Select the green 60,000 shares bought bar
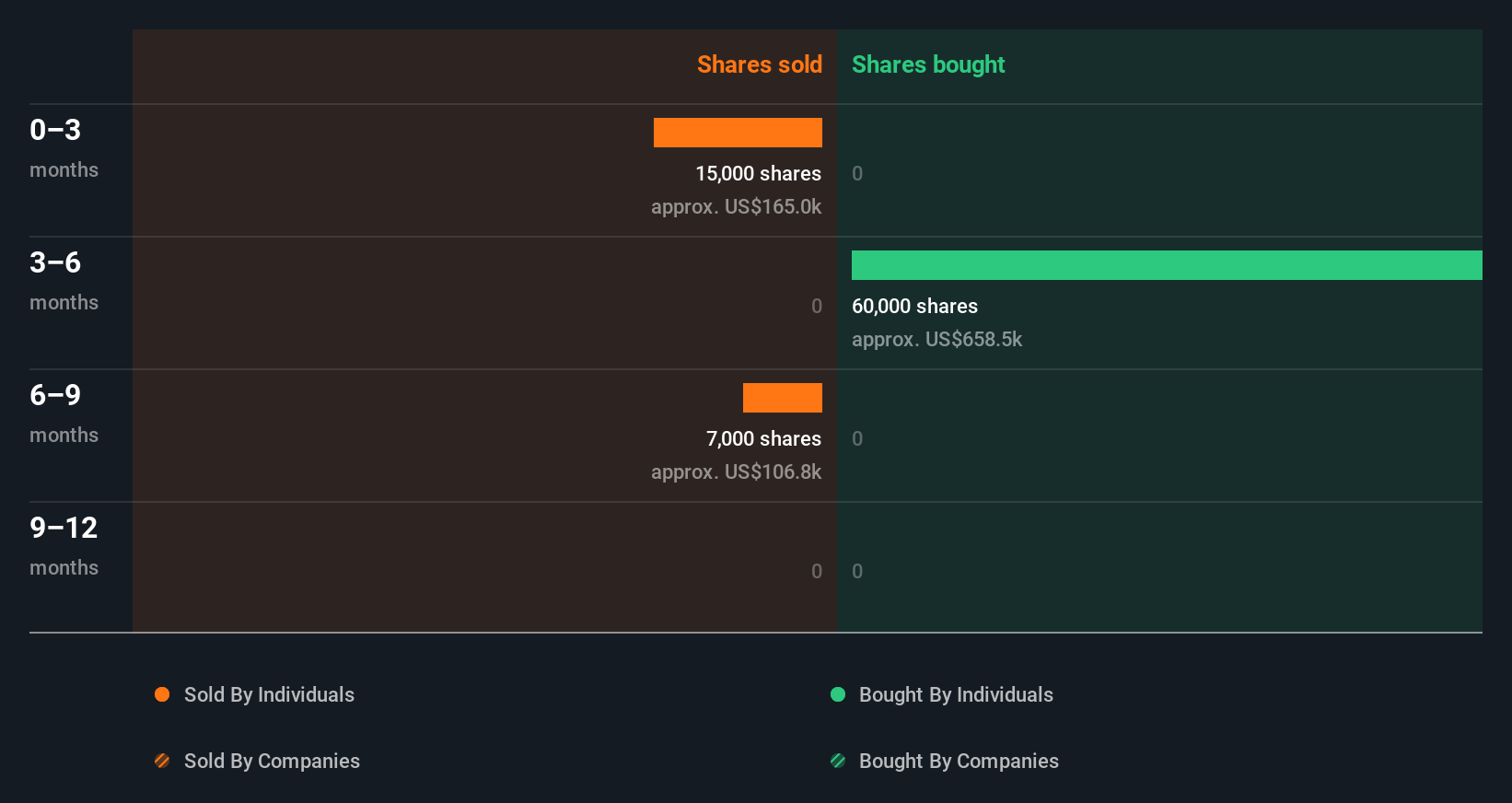 pyautogui.click(x=1167, y=265)
